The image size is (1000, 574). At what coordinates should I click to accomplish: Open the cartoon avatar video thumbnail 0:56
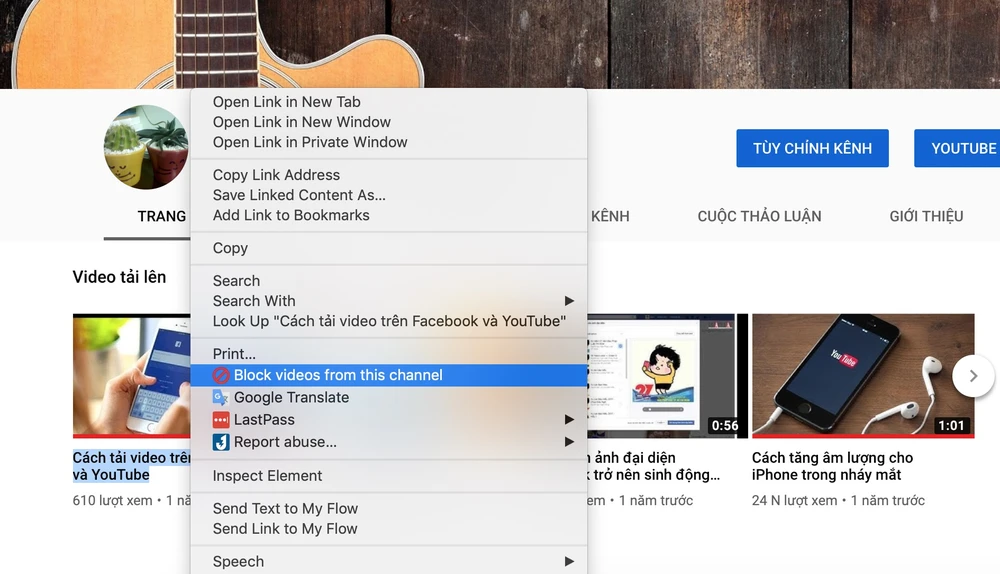tap(666, 376)
